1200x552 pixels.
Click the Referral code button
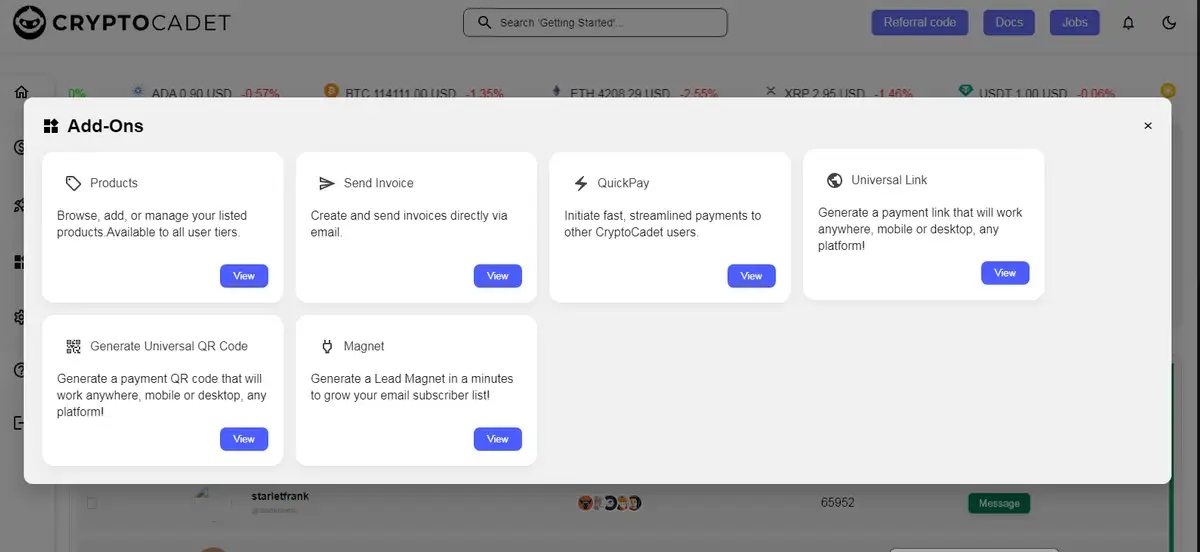click(x=919, y=22)
